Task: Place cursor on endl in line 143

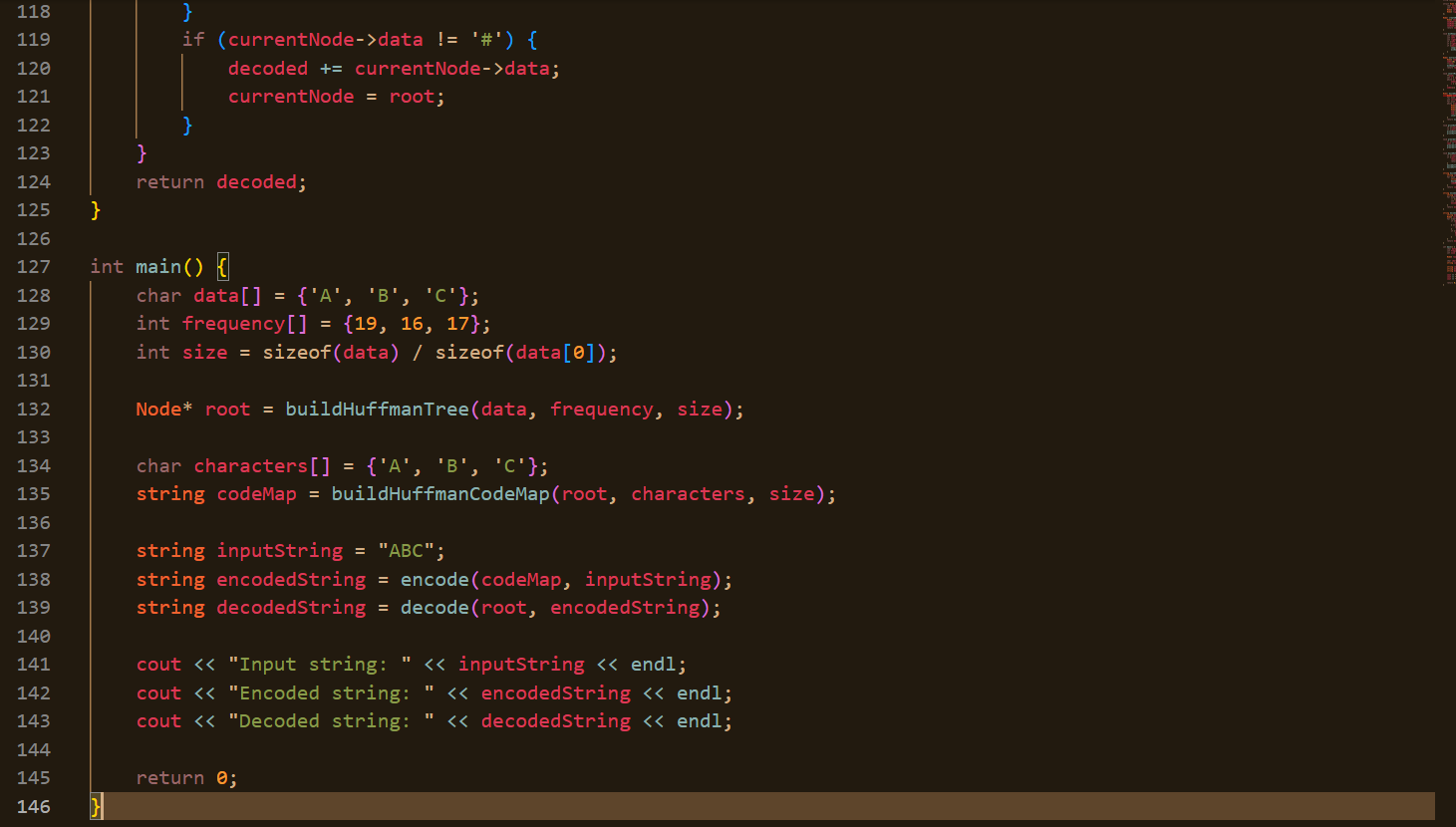Action: coord(700,720)
